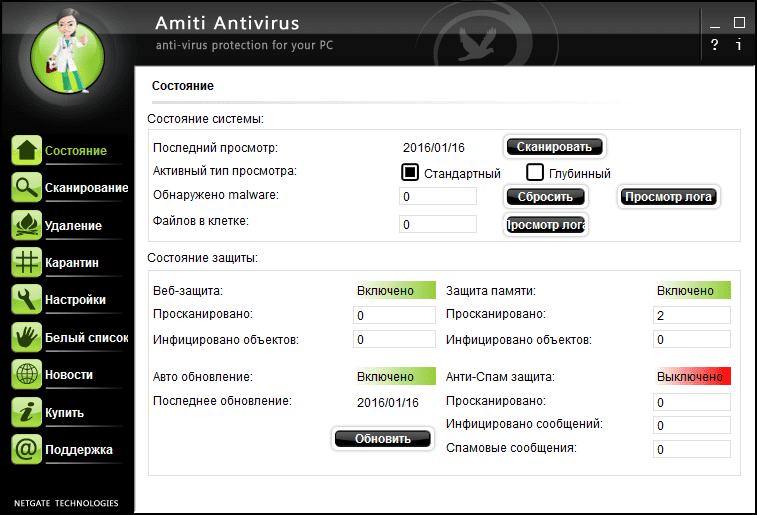The image size is (757, 515).
Task: Click the Сбросить button
Action: coord(545,197)
